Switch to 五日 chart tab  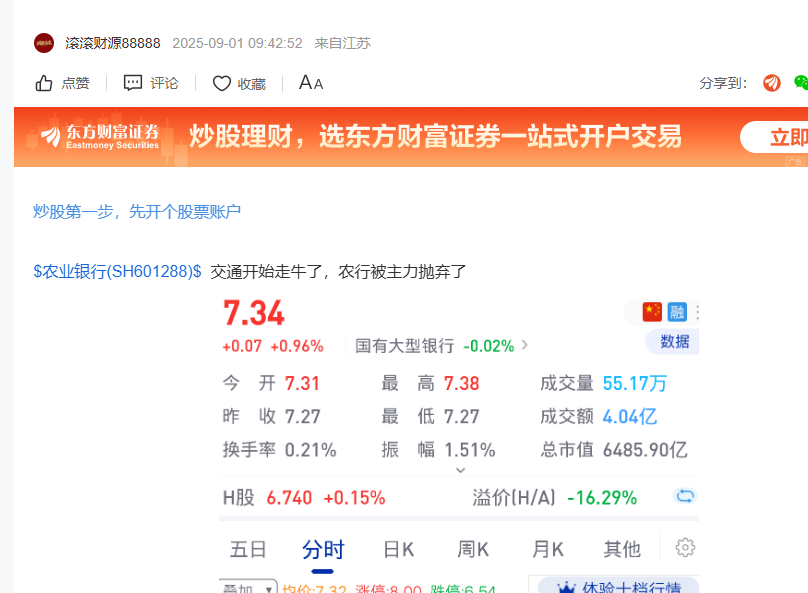coord(248,549)
